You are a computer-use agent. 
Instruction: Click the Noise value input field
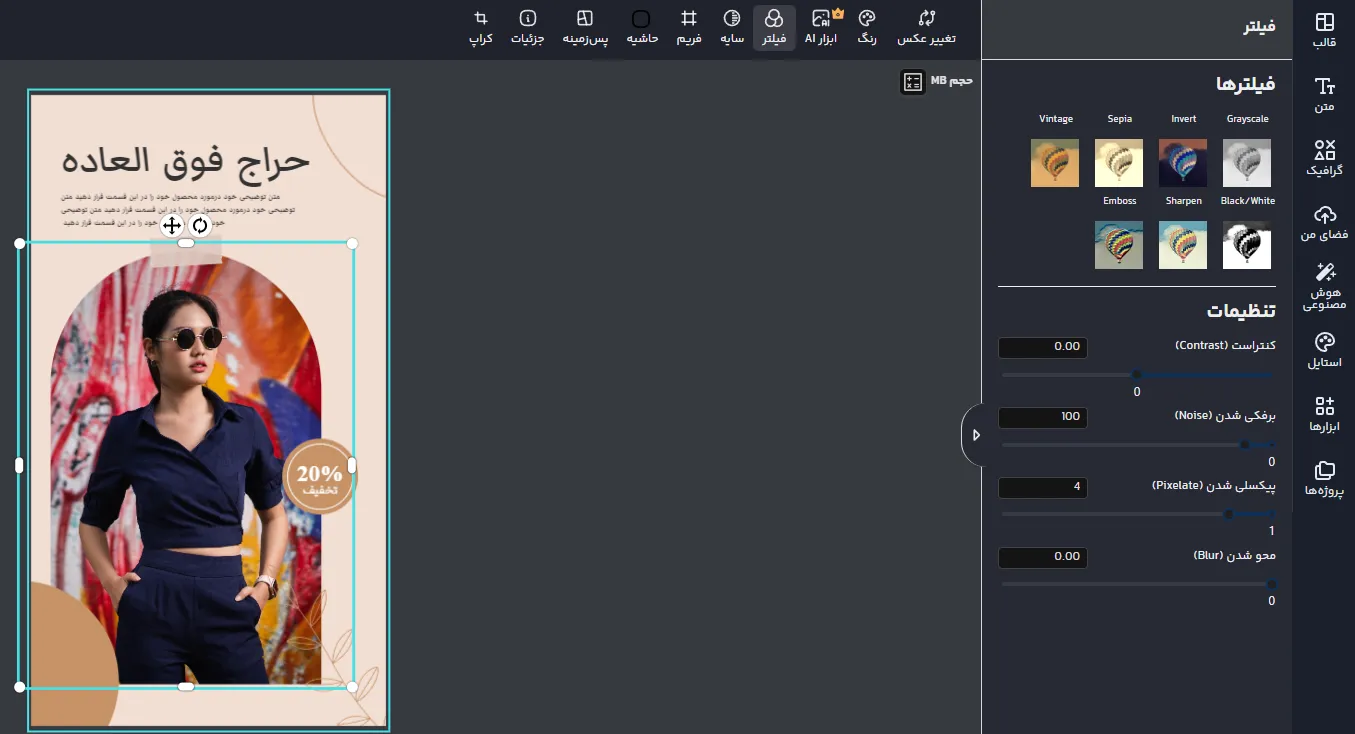1043,417
